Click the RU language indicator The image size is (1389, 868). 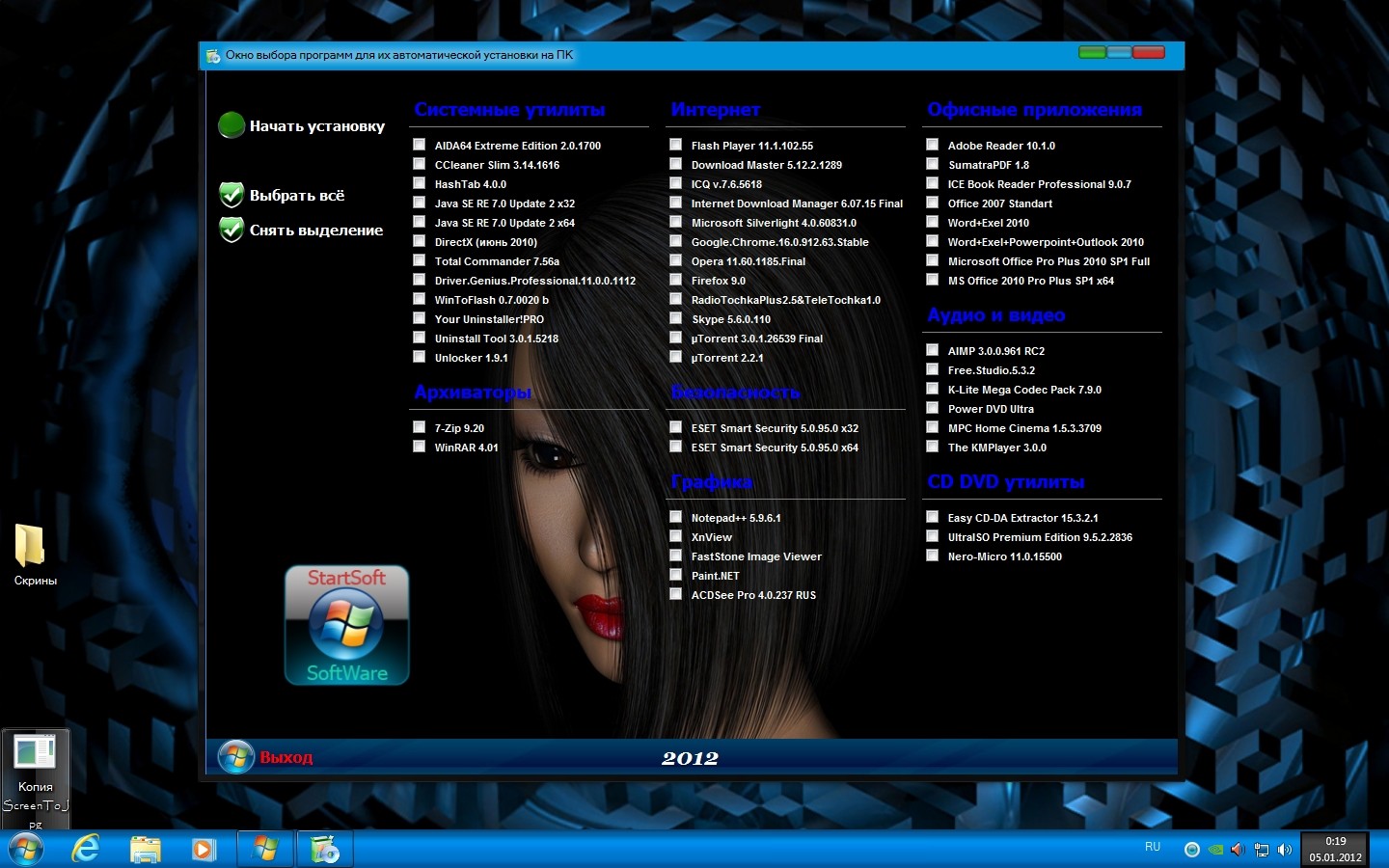point(1153,847)
